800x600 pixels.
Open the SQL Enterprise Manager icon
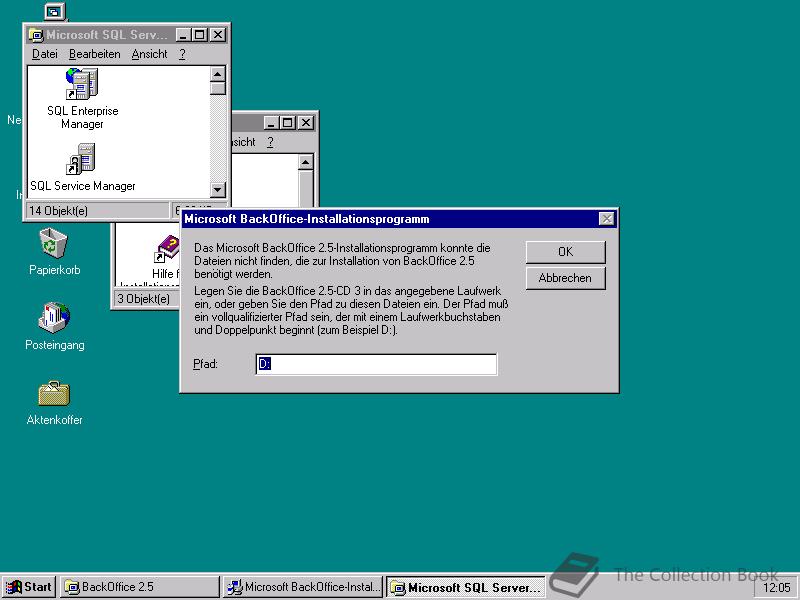tap(82, 84)
